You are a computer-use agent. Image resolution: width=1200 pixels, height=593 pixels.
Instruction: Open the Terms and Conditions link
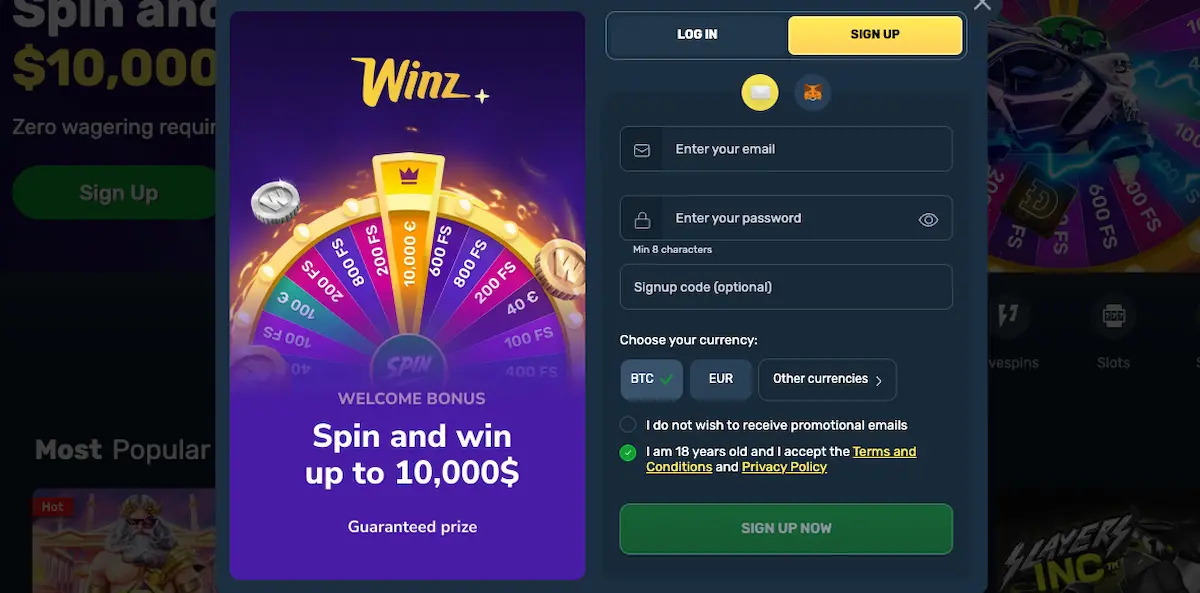click(x=884, y=451)
